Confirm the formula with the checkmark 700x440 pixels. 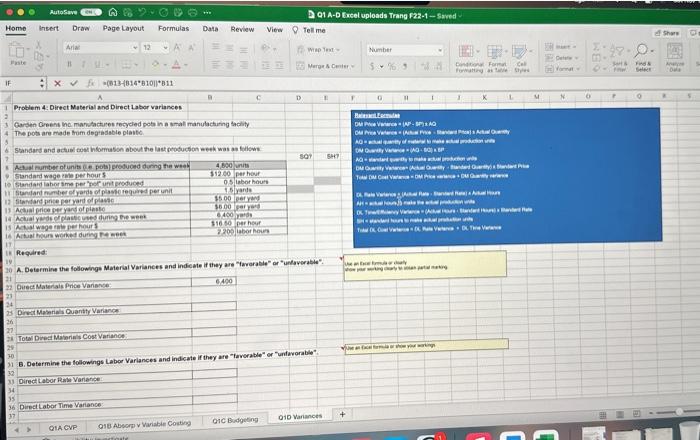pos(74,83)
